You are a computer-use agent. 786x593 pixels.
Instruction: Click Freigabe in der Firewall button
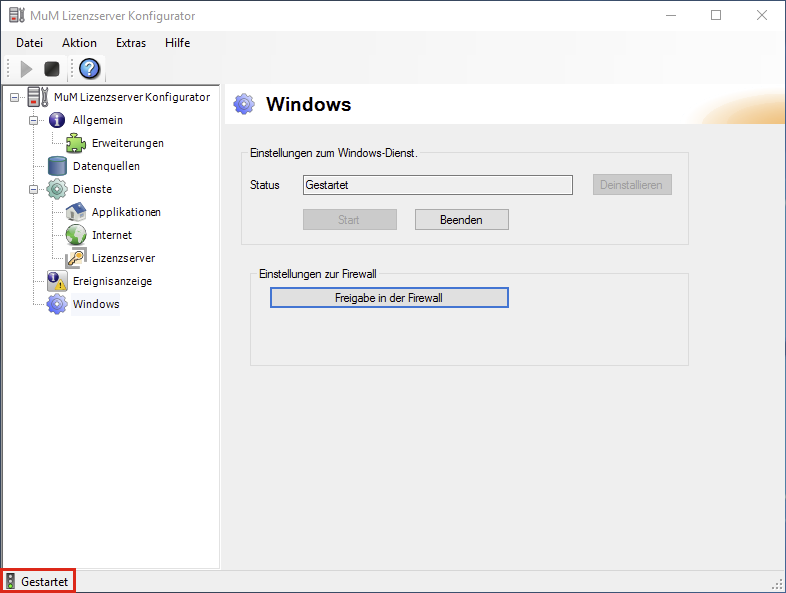[x=389, y=298]
